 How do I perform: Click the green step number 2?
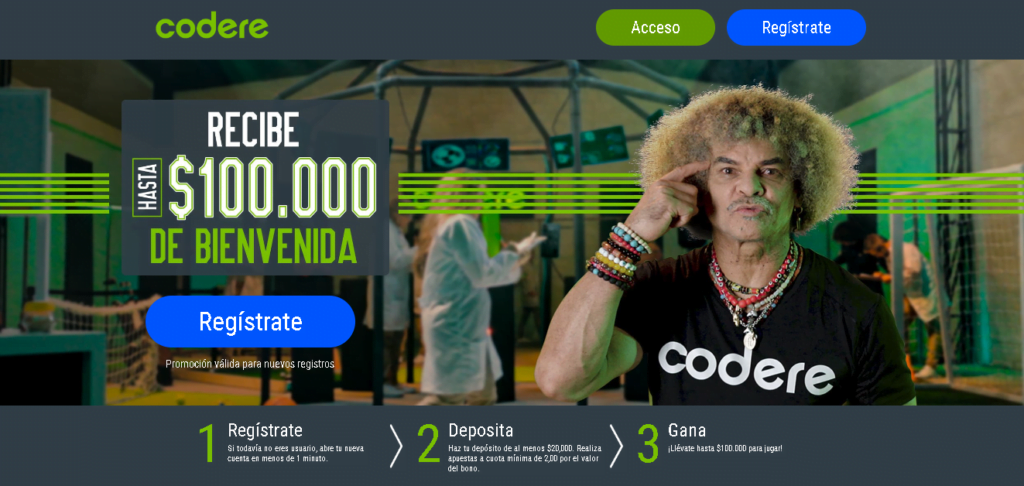pyautogui.click(x=428, y=444)
